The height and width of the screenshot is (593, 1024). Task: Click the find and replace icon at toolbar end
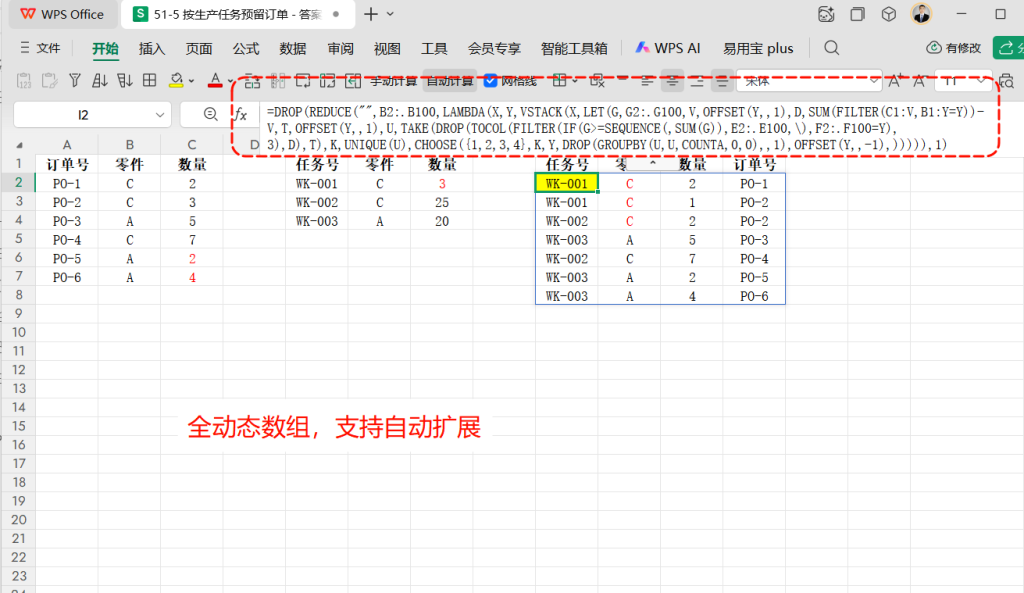click(1006, 81)
